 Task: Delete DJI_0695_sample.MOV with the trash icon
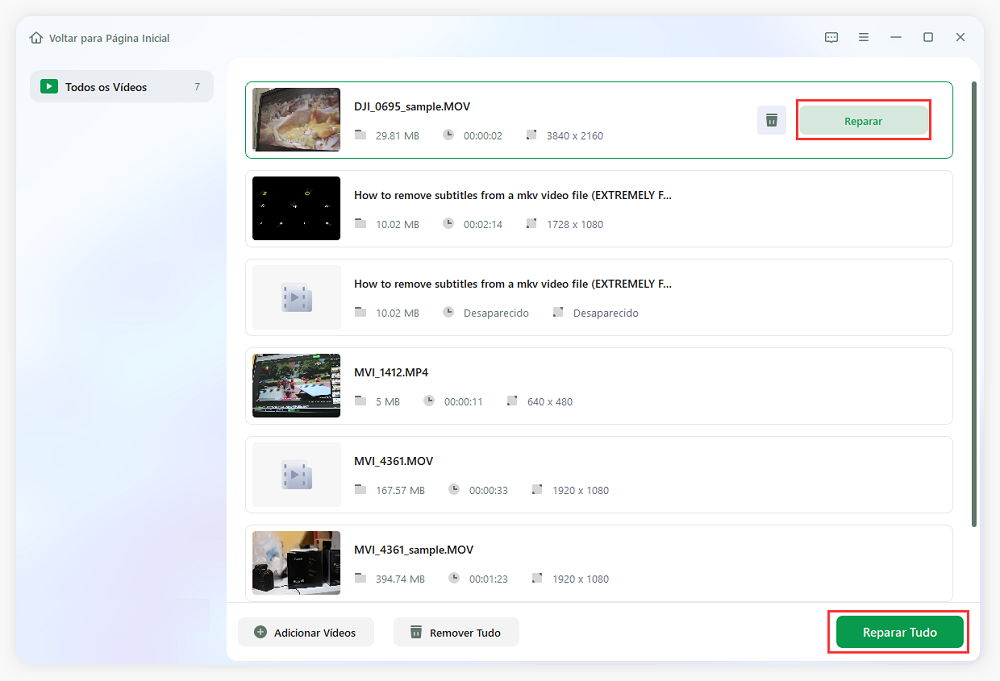[x=772, y=120]
